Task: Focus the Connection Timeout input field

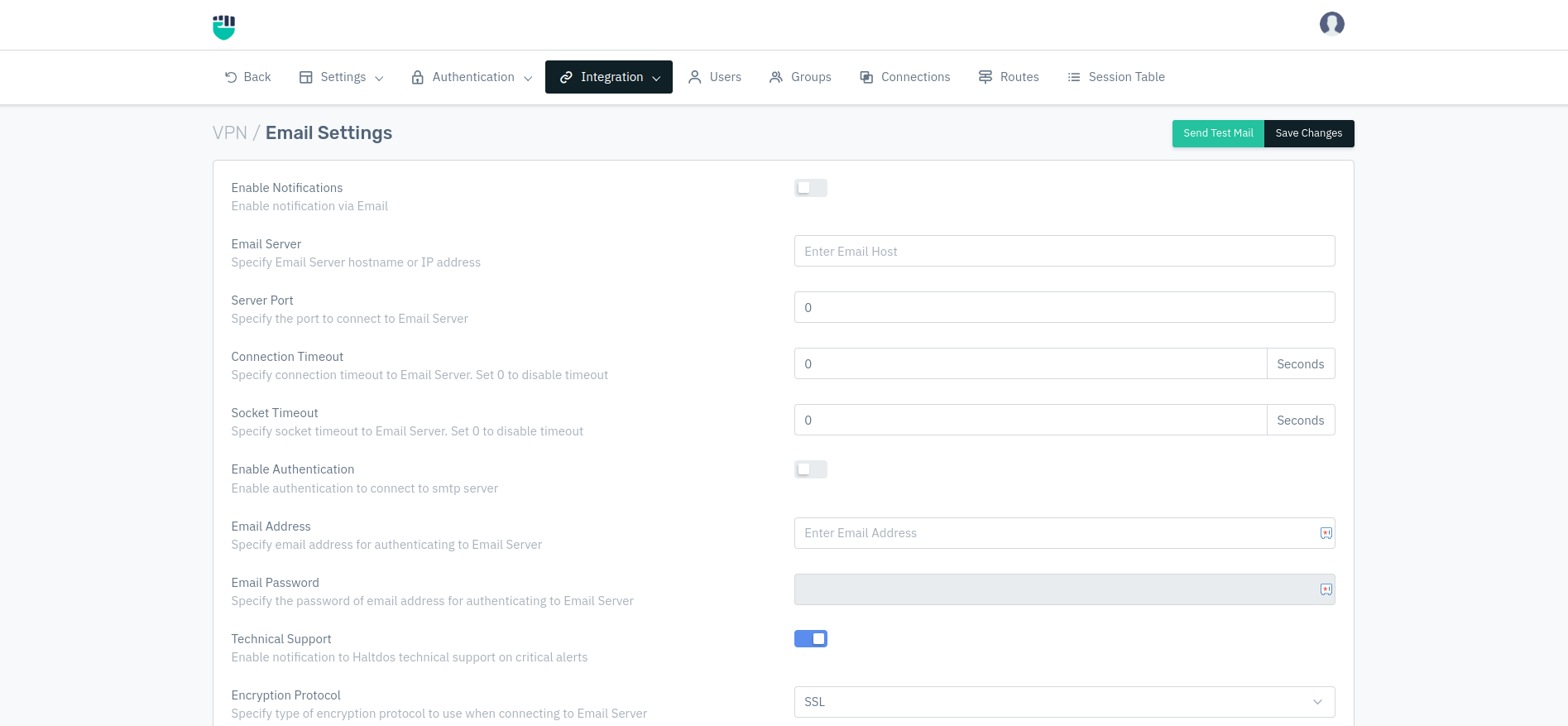Action: (1030, 363)
